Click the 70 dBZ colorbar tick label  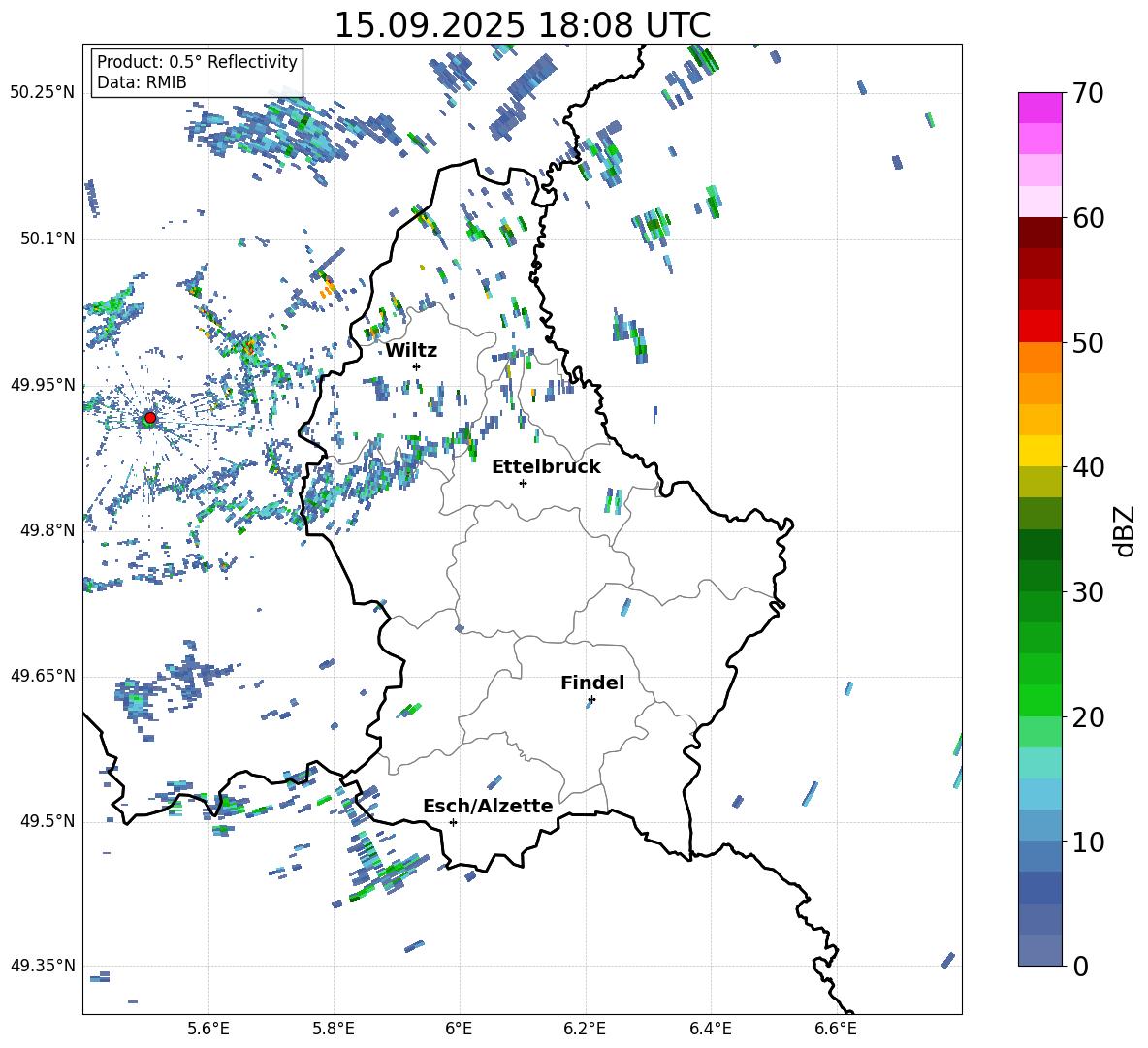pos(1088,94)
